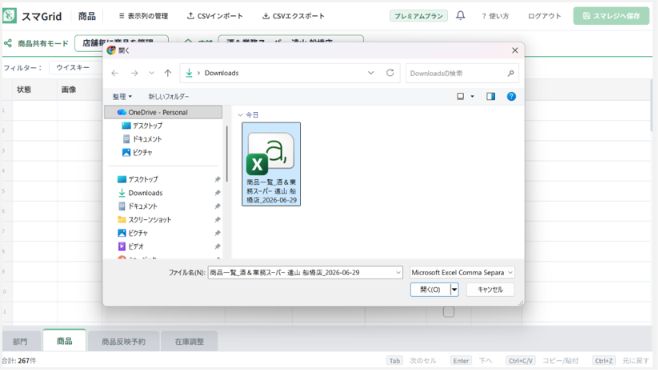
Task: Open 表示列の管理 in the toolbar
Action: (143, 16)
